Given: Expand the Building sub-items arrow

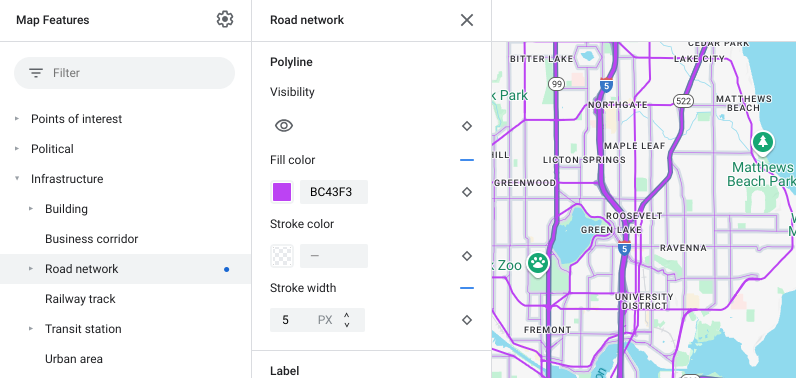Looking at the screenshot, I should point(31,209).
